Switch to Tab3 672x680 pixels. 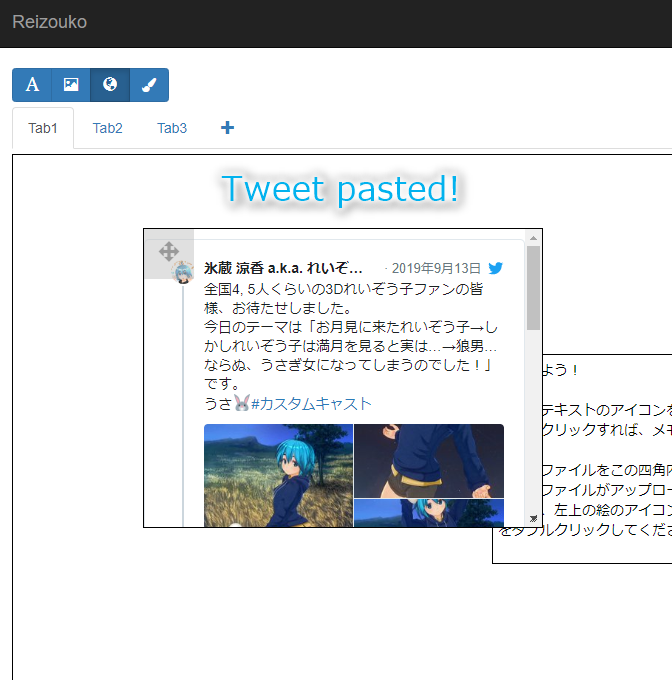click(x=172, y=128)
